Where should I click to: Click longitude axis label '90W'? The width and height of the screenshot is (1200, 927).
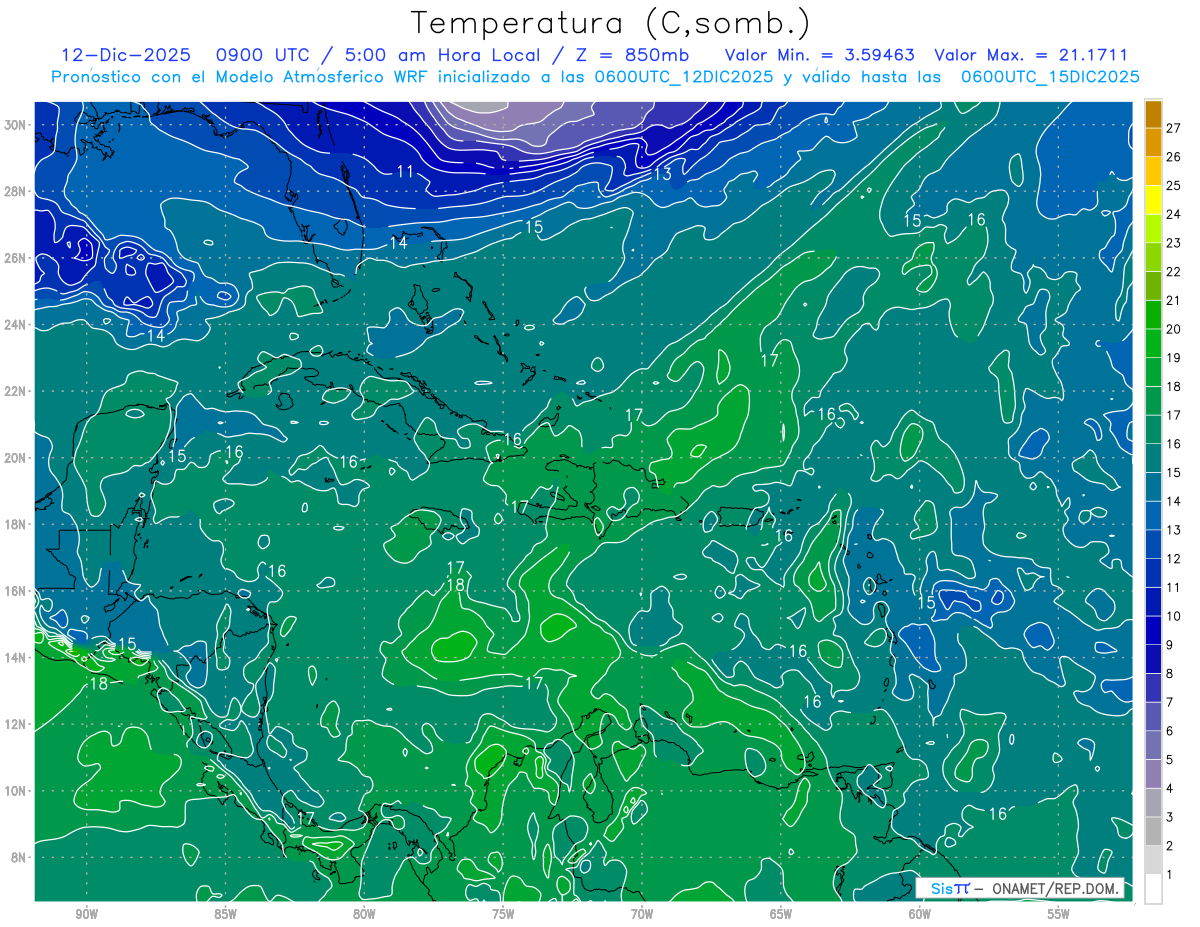86,914
